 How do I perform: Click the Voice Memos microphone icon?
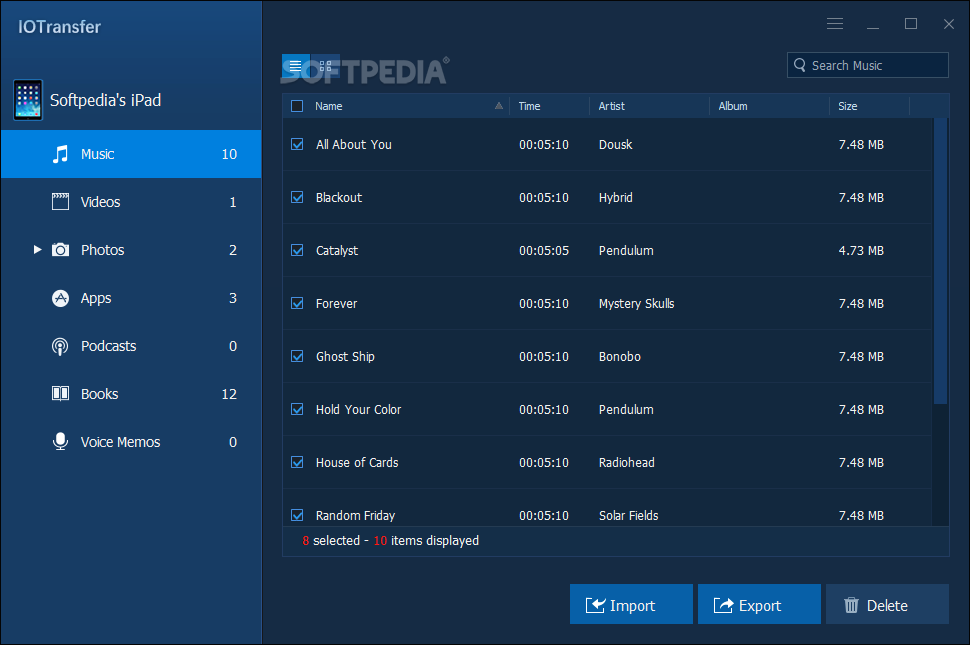(x=60, y=442)
